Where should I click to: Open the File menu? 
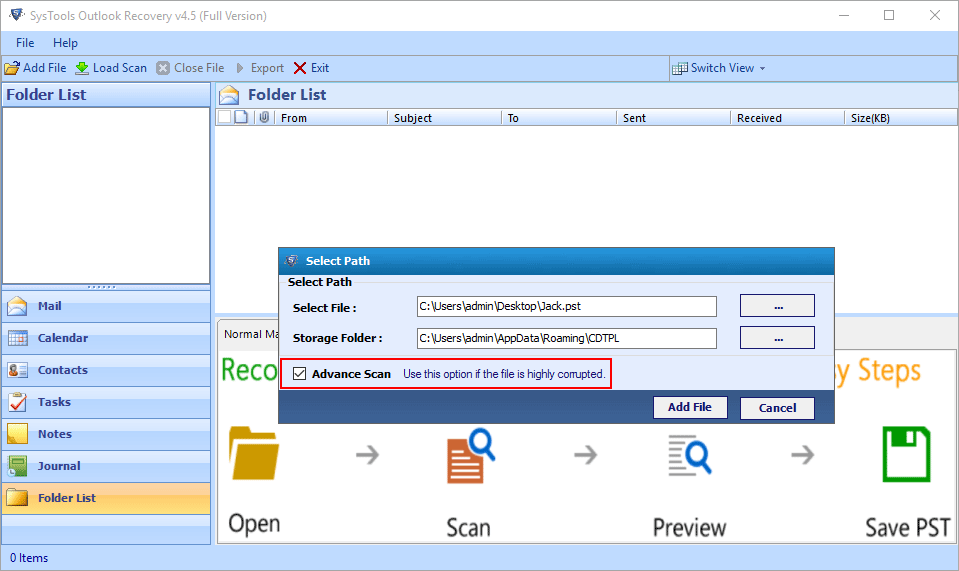[x=25, y=43]
